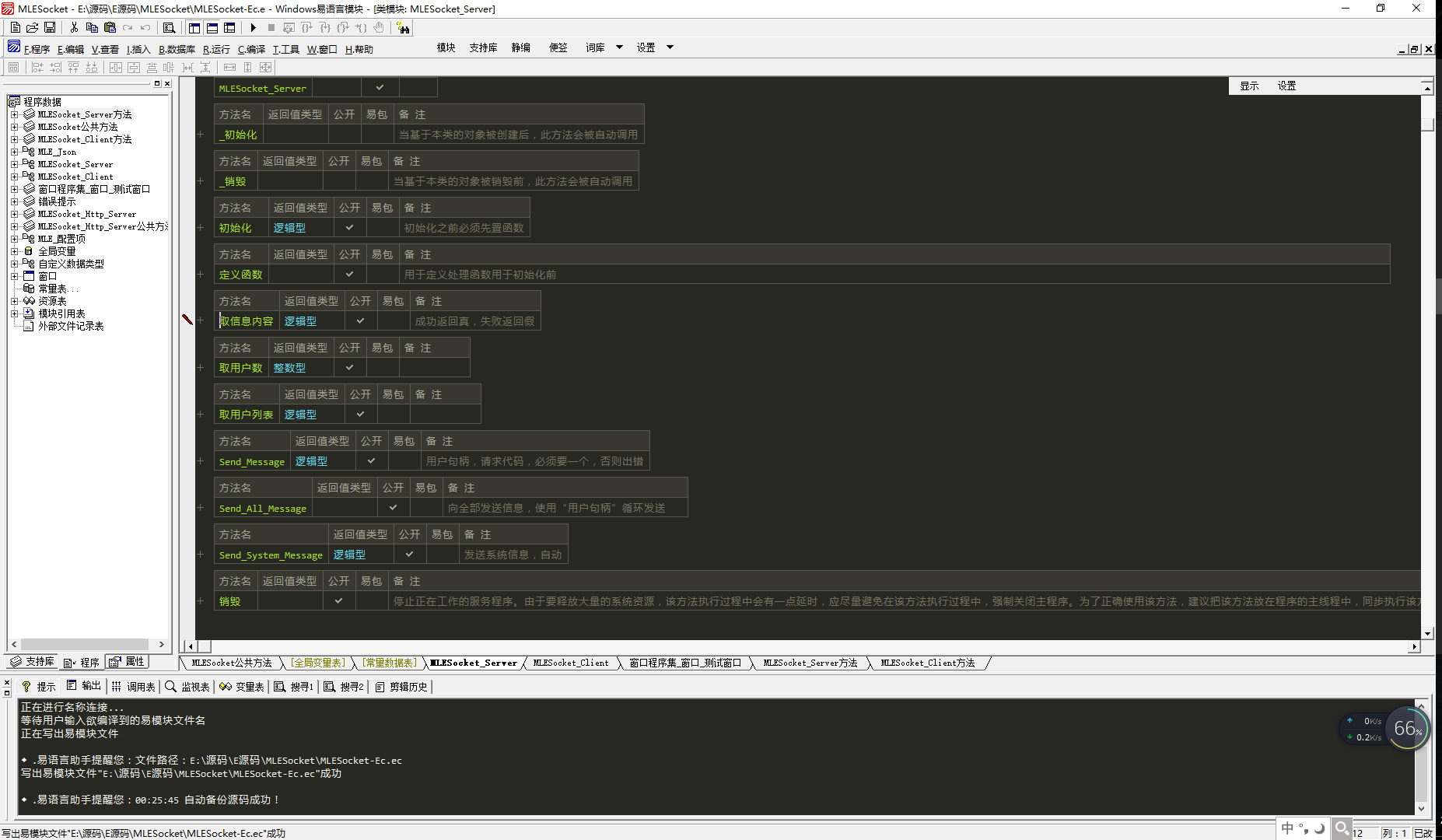Click the 模块 button
1442x840 pixels.
pyautogui.click(x=446, y=47)
